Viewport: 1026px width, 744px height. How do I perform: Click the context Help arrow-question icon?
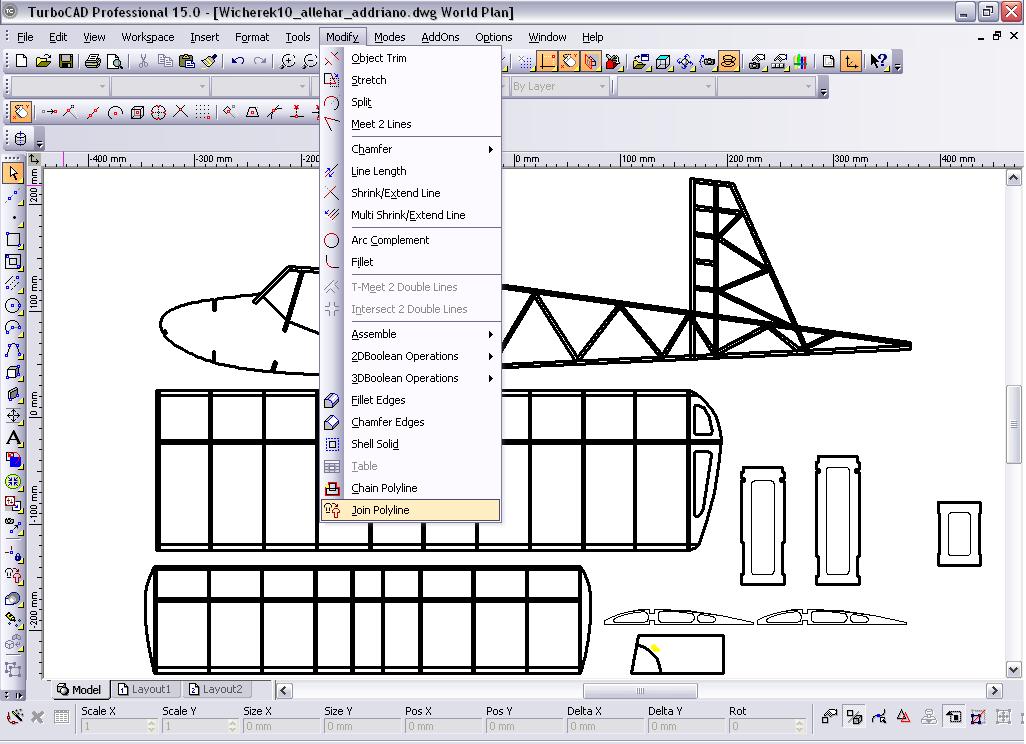(878, 62)
